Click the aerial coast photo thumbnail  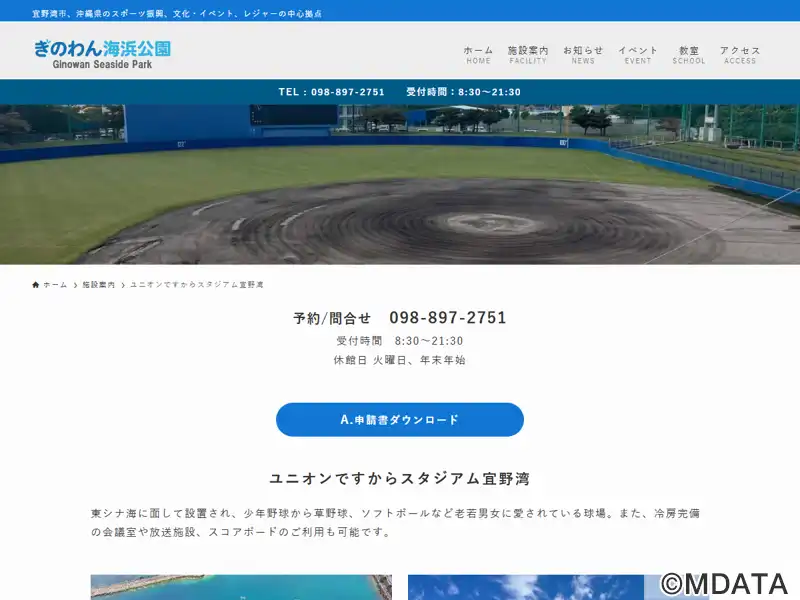pos(241,587)
